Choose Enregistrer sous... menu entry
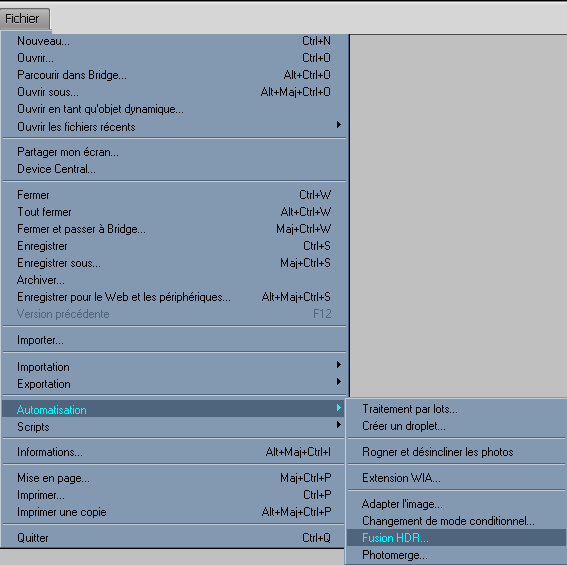Screen dimensions: 567x565 [x=174, y=263]
